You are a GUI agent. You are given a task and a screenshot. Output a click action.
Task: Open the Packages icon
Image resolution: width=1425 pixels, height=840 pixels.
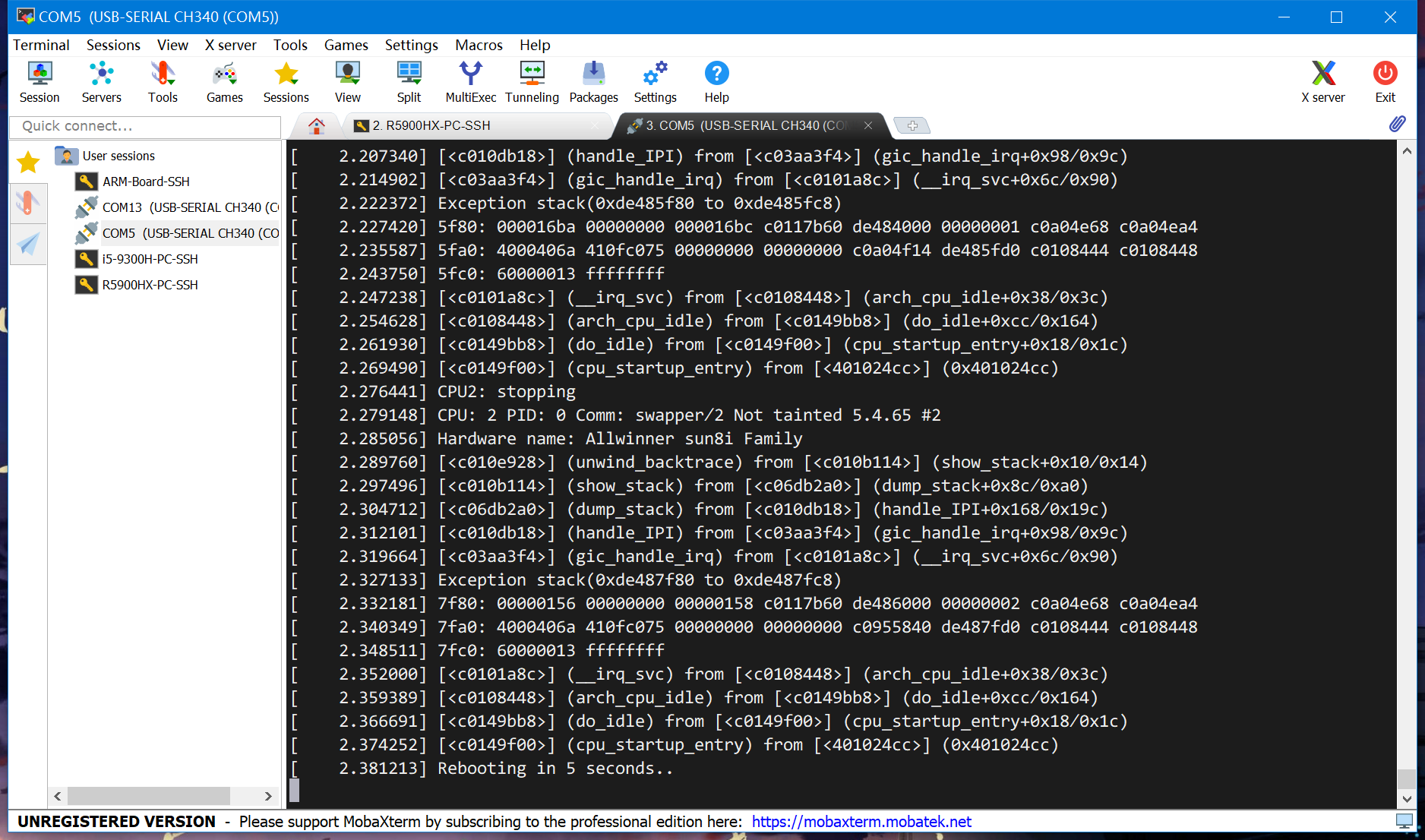point(593,82)
